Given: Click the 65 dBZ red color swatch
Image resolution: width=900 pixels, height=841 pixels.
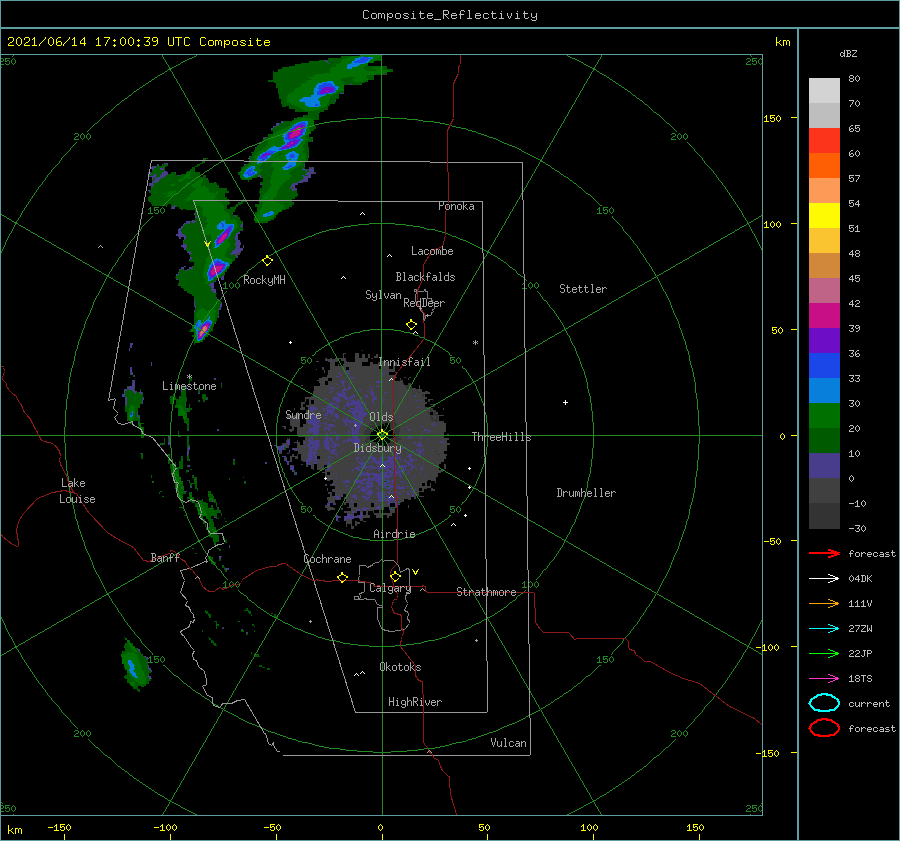Looking at the screenshot, I should tap(824, 141).
